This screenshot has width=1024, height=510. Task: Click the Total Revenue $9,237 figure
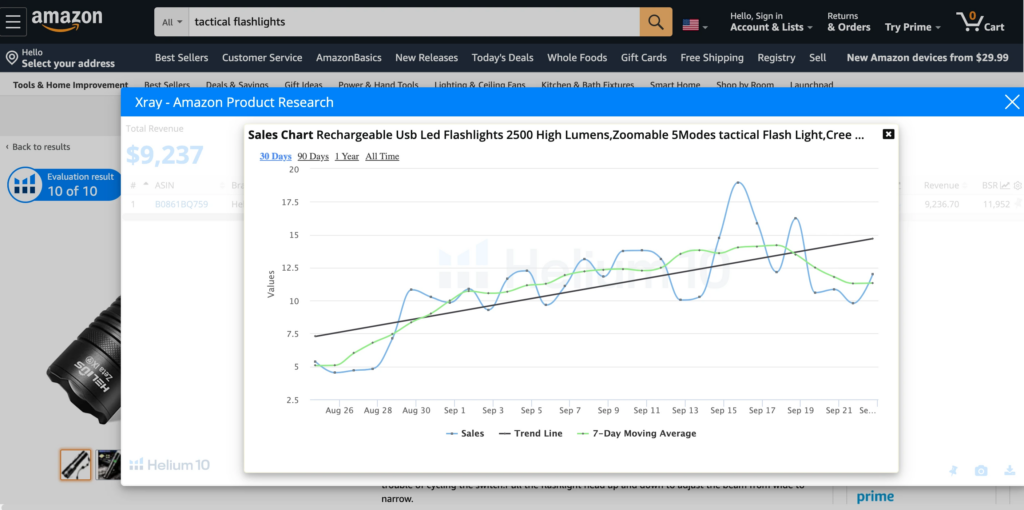165,155
